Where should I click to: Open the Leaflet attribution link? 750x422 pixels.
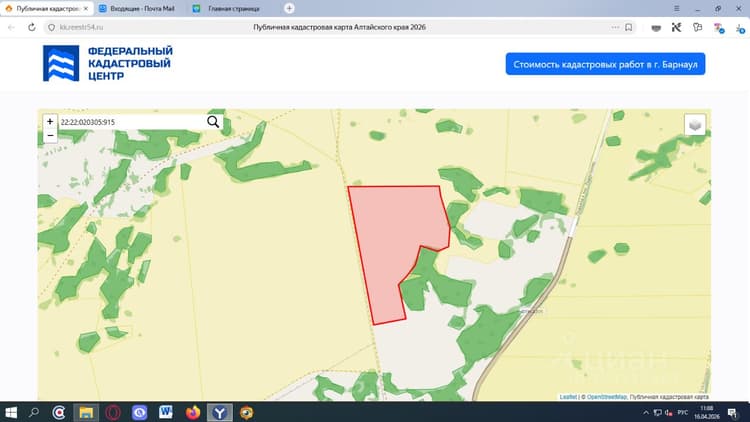click(x=568, y=397)
